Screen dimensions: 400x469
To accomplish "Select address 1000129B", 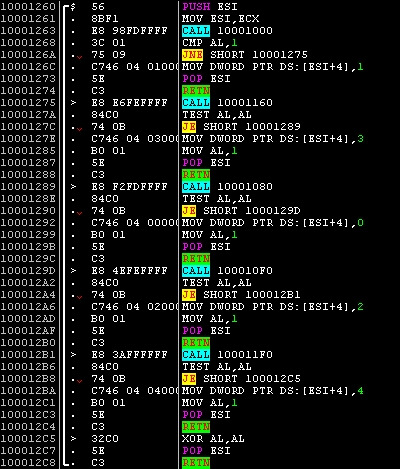I will pos(28,246).
